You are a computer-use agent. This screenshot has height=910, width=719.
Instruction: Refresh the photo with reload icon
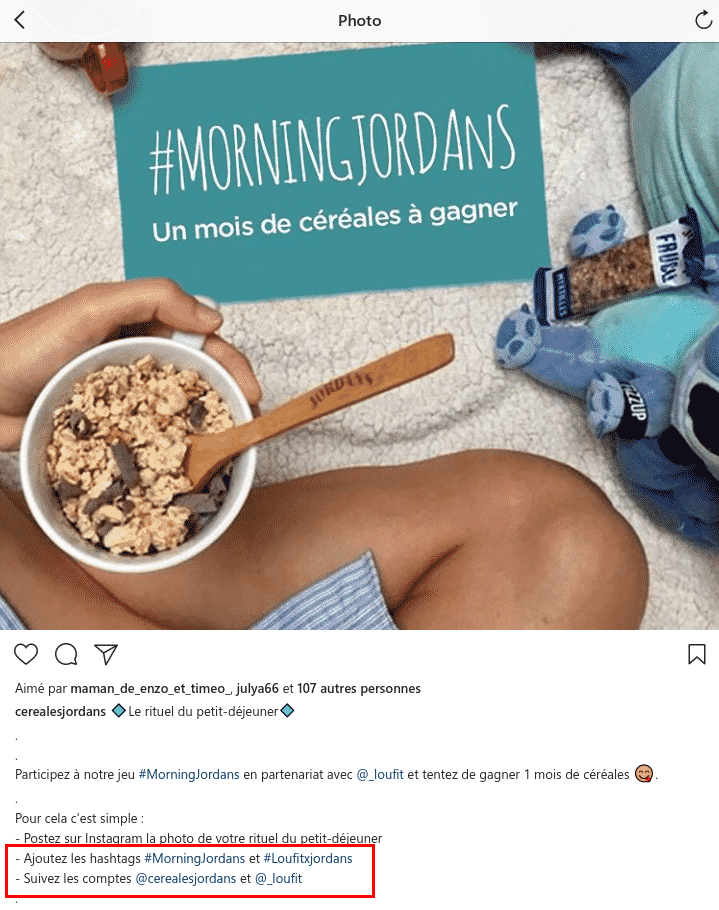click(703, 20)
